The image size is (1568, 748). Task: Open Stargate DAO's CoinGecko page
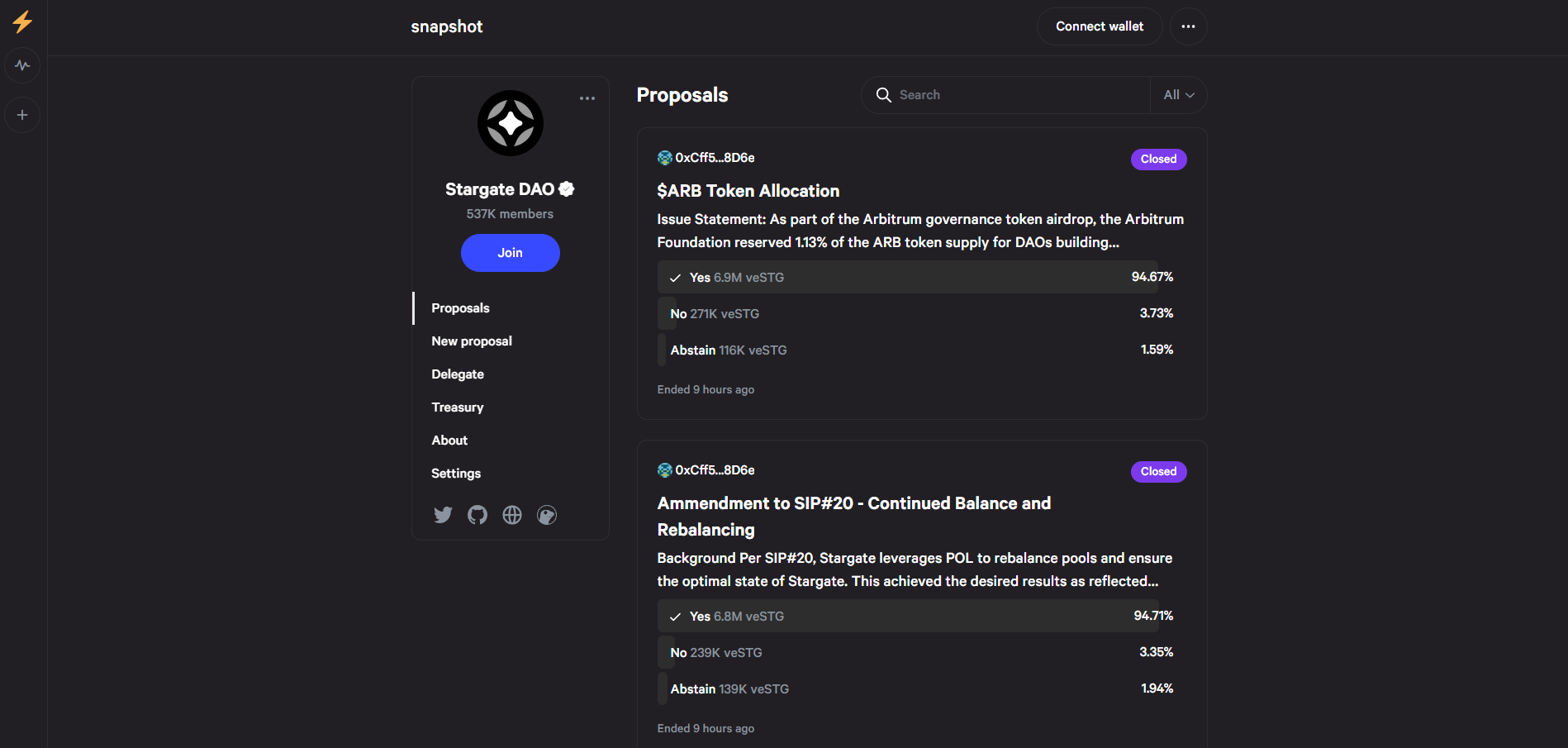tap(547, 515)
